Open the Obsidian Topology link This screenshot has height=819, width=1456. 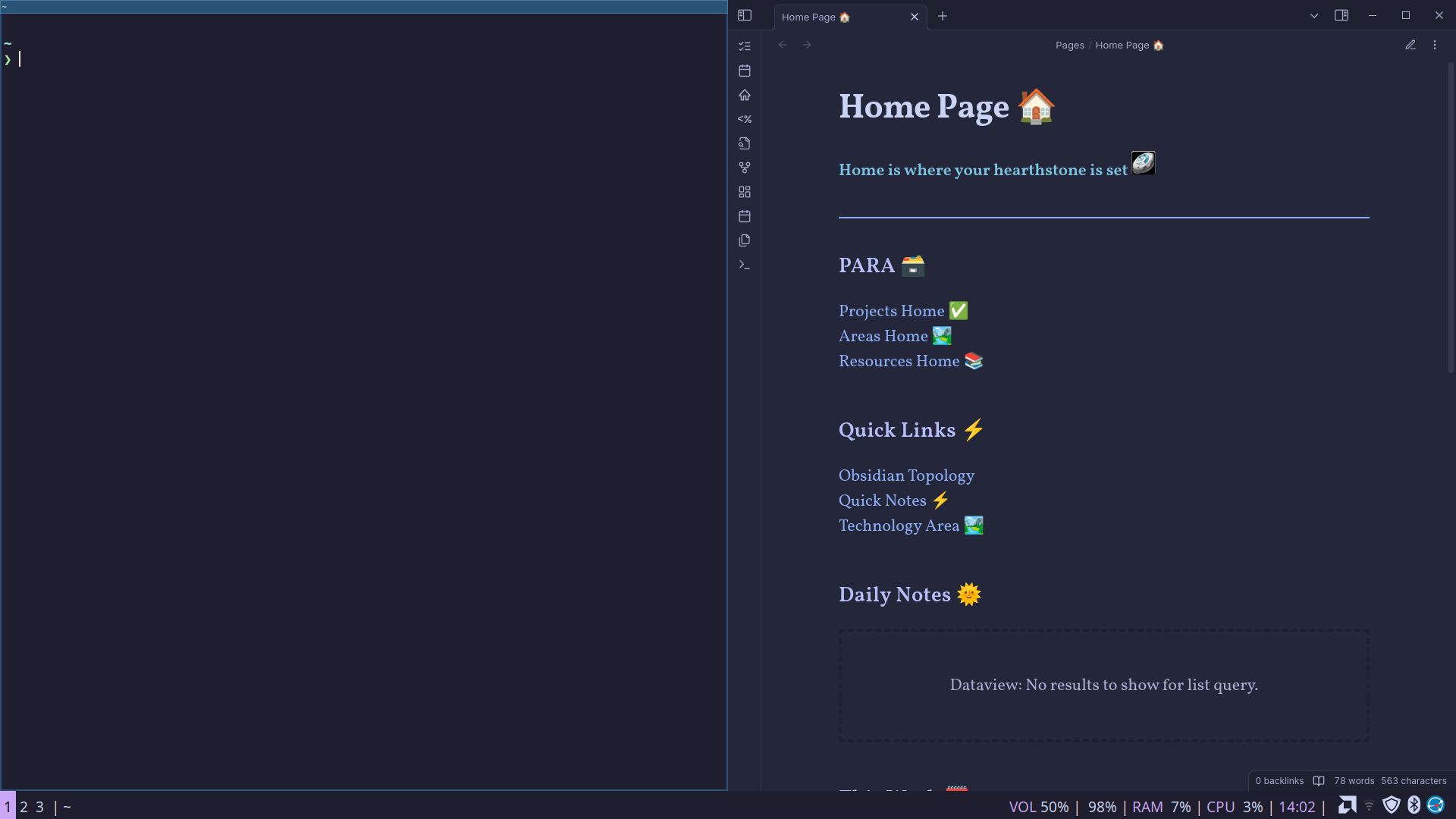coord(906,475)
